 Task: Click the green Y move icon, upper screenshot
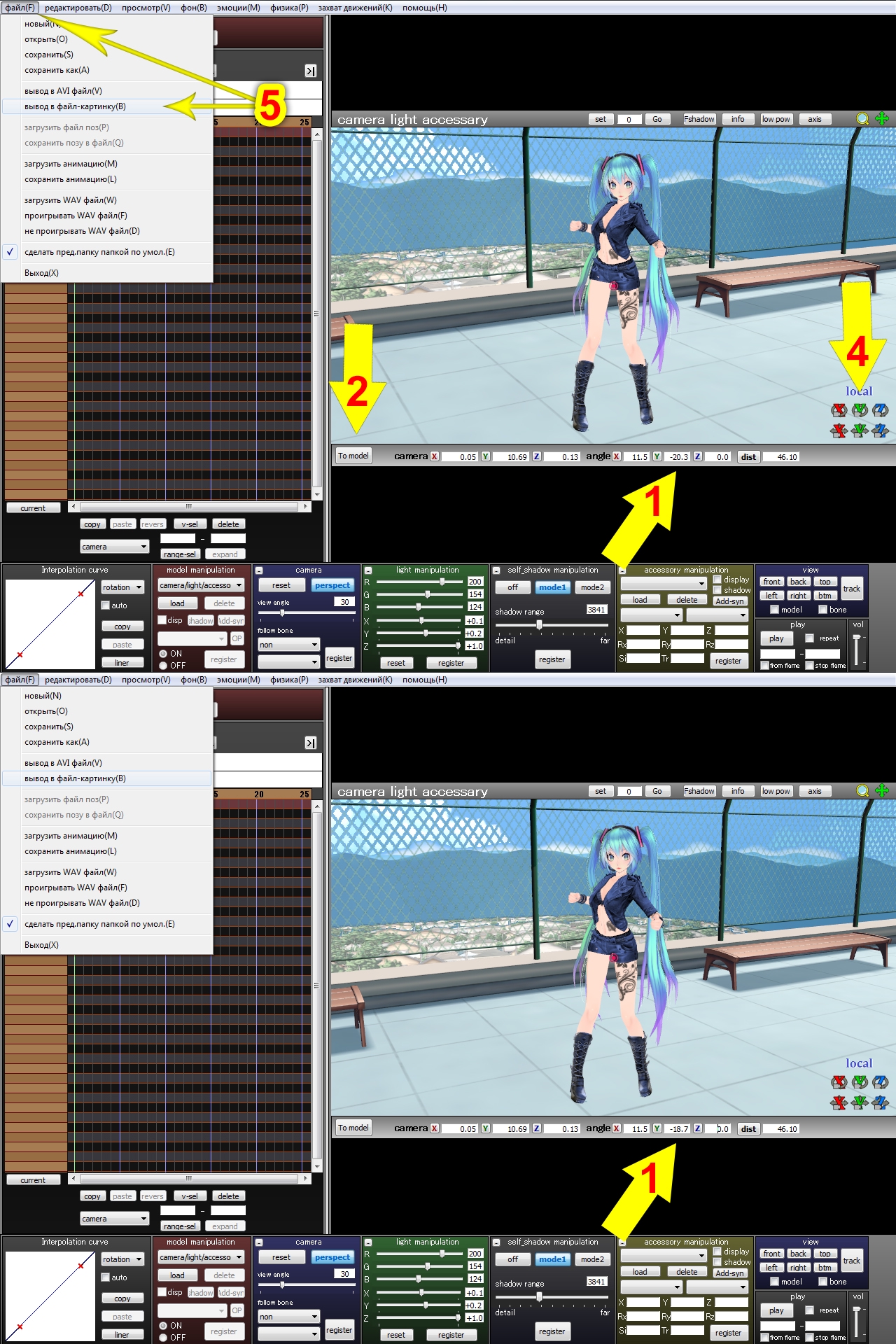click(860, 430)
